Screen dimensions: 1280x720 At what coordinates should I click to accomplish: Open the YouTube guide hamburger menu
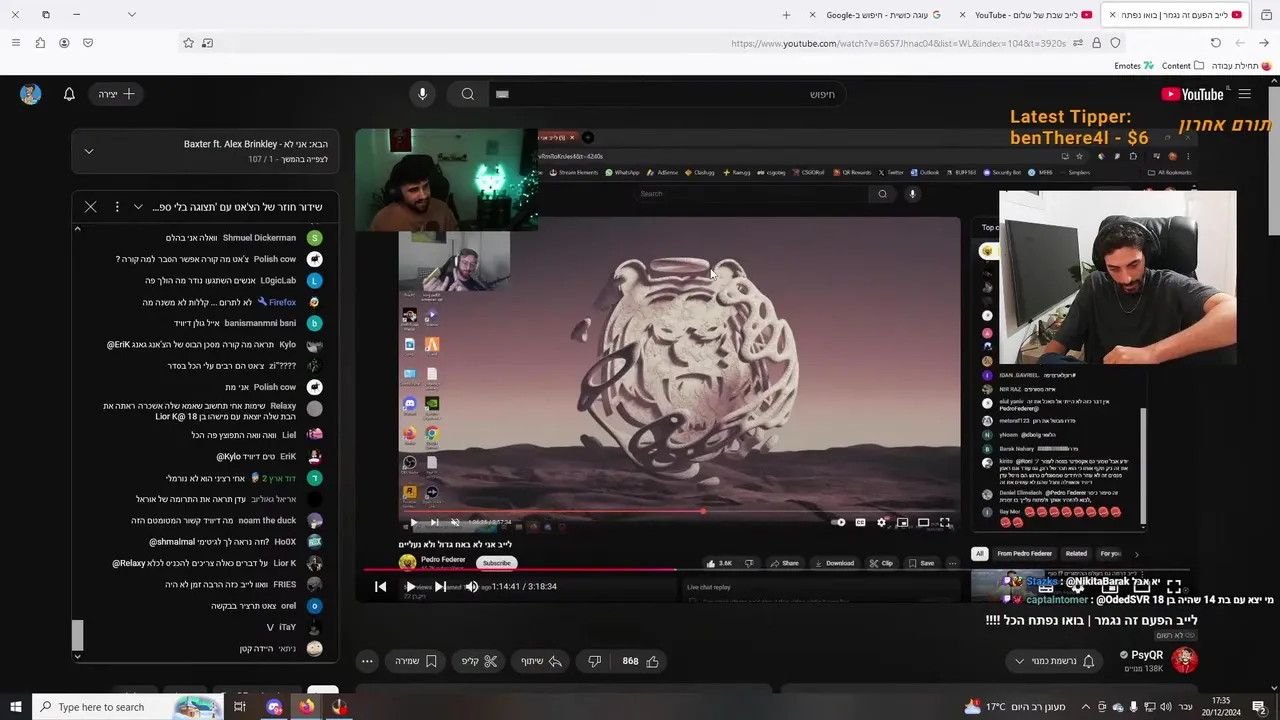[1244, 94]
